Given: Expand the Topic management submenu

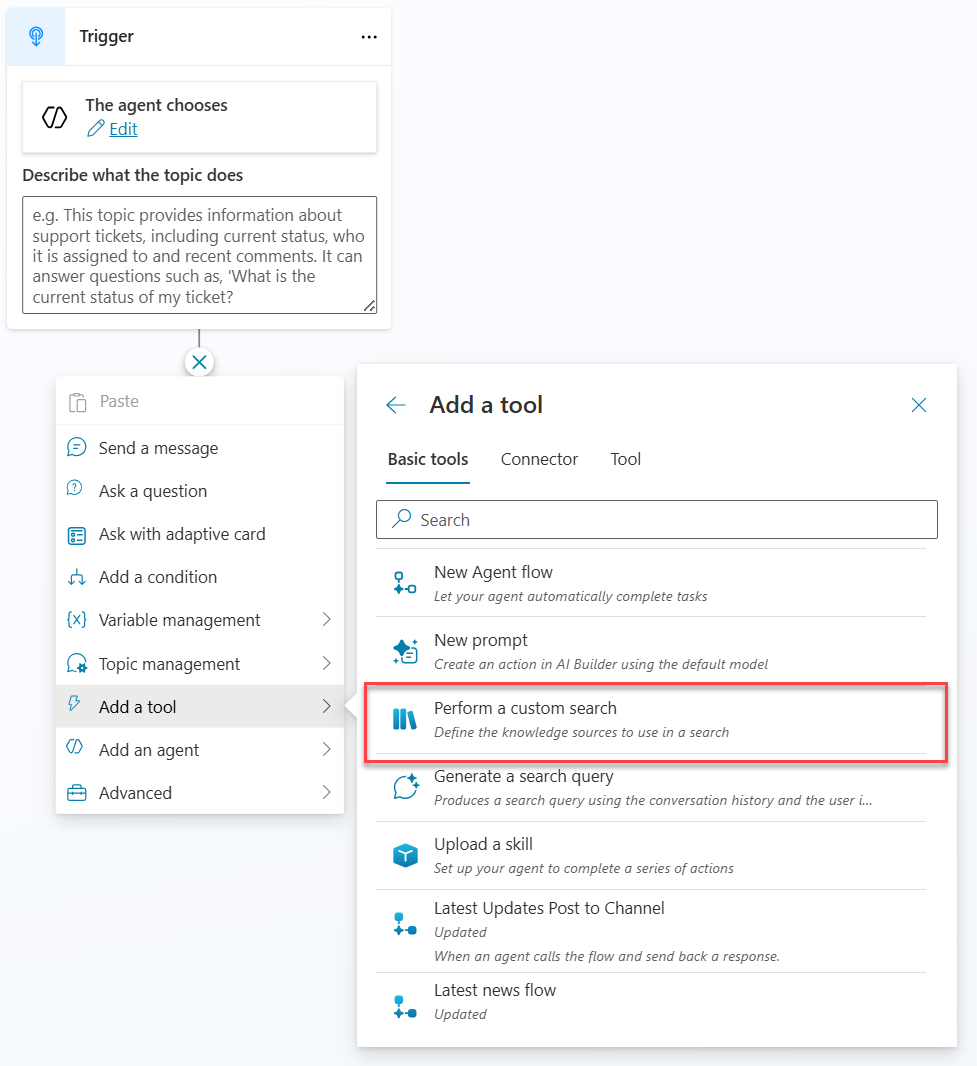Looking at the screenshot, I should click(326, 664).
